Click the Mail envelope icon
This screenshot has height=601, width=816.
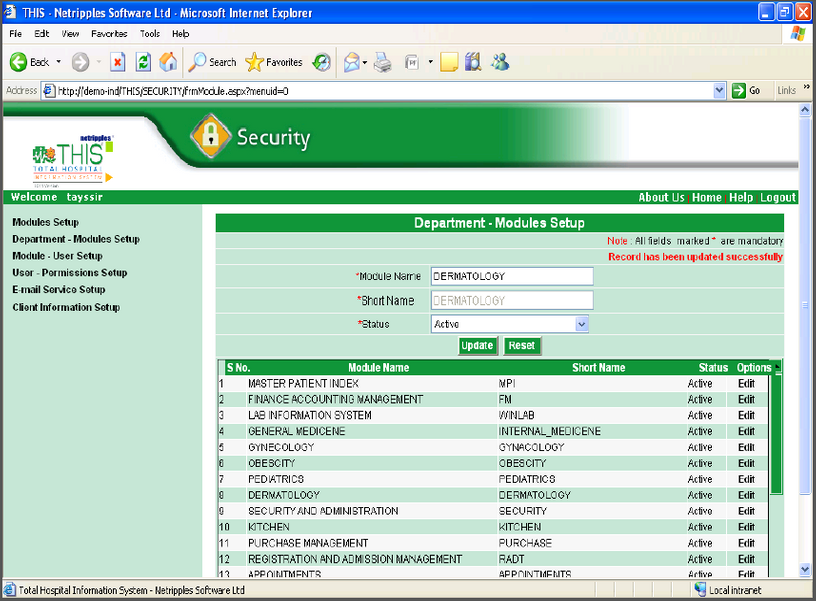352,62
